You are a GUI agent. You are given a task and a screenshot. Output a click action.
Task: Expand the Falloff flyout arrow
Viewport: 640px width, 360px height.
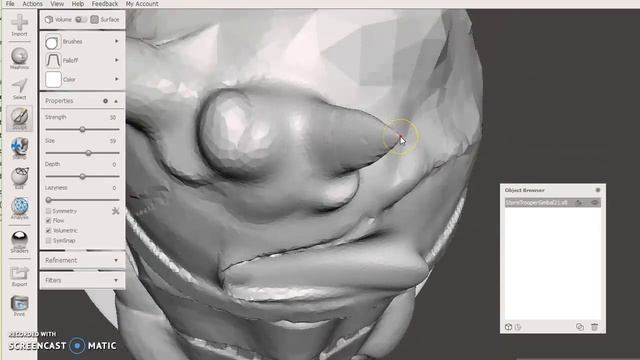pyautogui.click(x=117, y=60)
